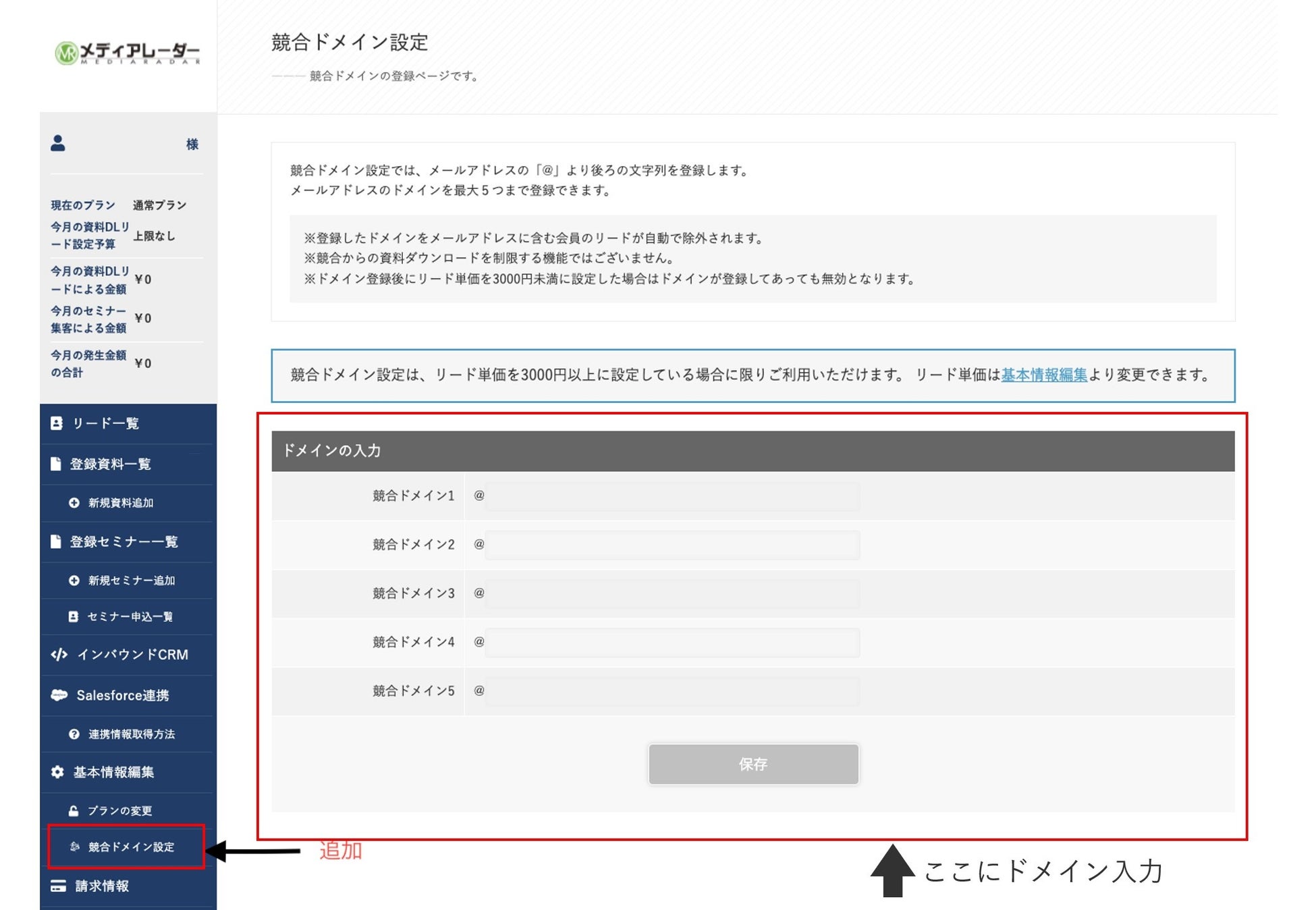Open セミナー申込一覧 in sidebar

130,617
